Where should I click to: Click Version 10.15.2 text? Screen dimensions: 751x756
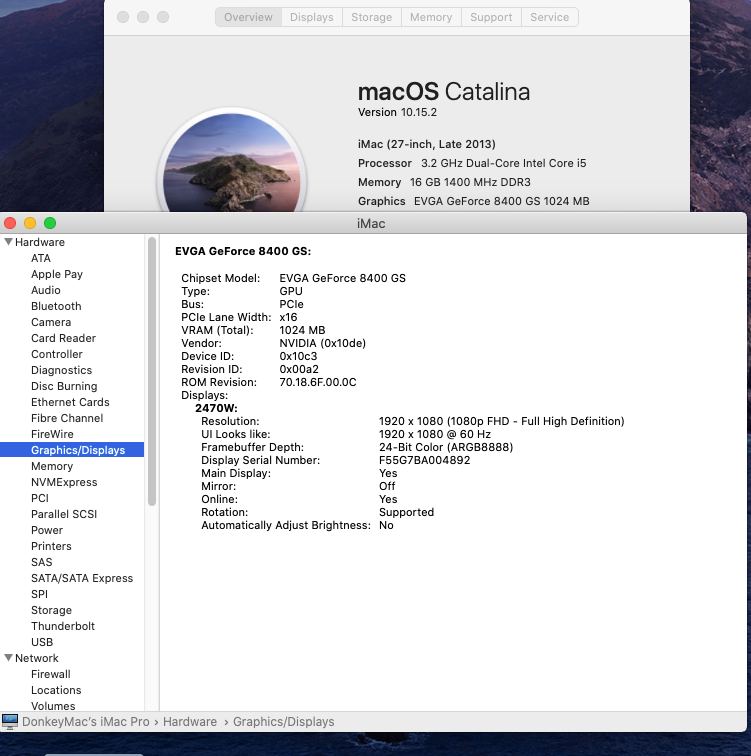coord(397,112)
